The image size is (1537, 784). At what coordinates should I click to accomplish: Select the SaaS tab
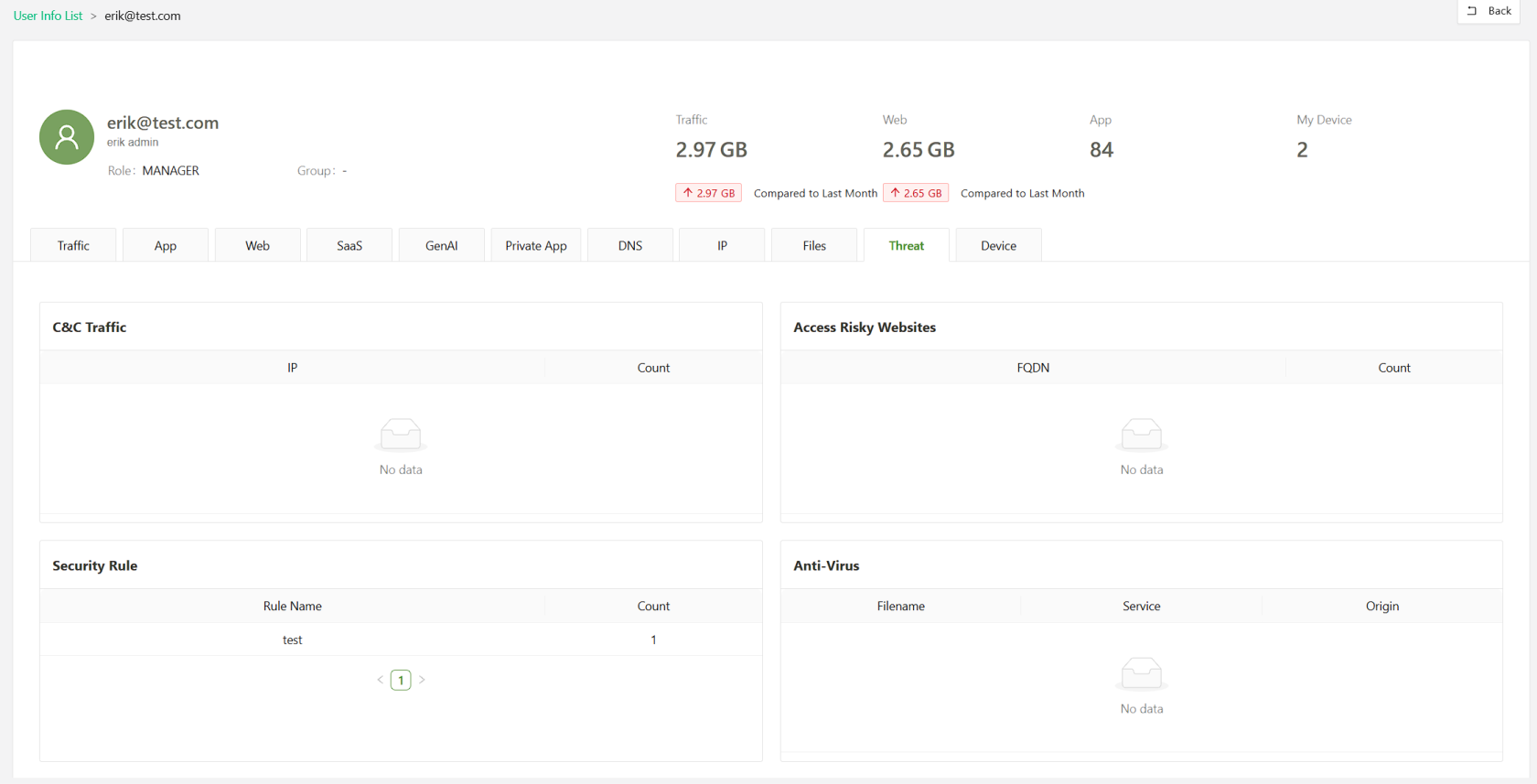[349, 245]
